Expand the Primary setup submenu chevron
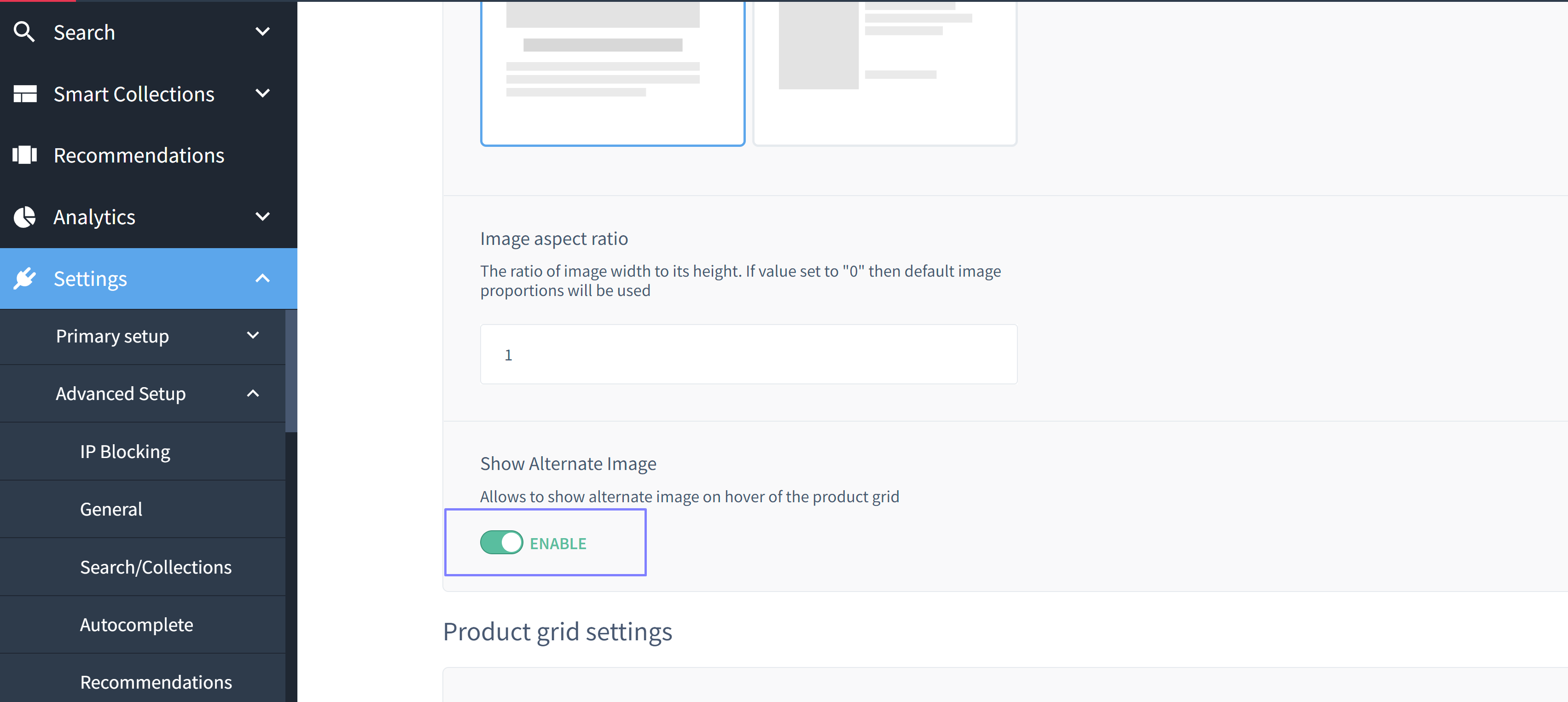Image resolution: width=1568 pixels, height=702 pixels. pyautogui.click(x=253, y=336)
